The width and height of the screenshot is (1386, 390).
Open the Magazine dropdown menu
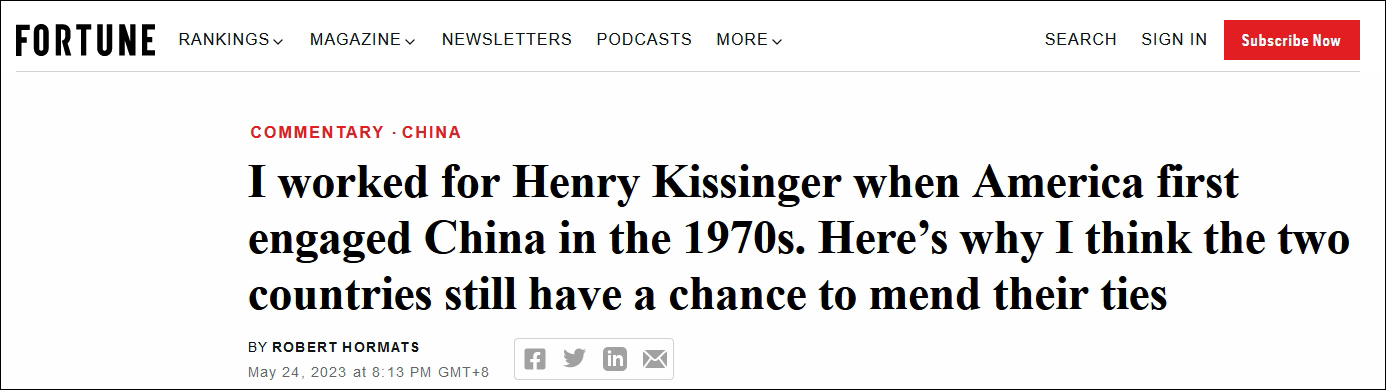pos(362,40)
